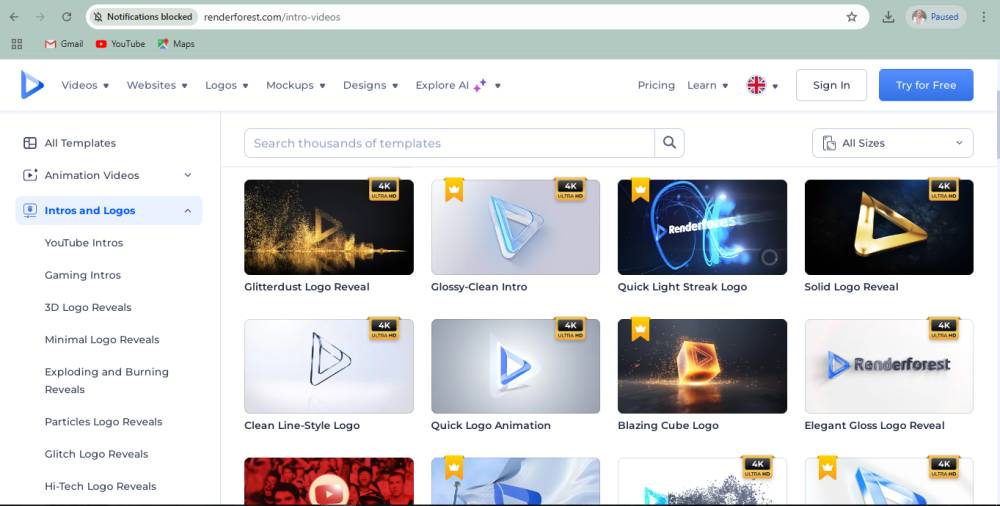The image size is (1000, 506).
Task: Open Glitterdust Logo Reveal title link
Action: 307,286
